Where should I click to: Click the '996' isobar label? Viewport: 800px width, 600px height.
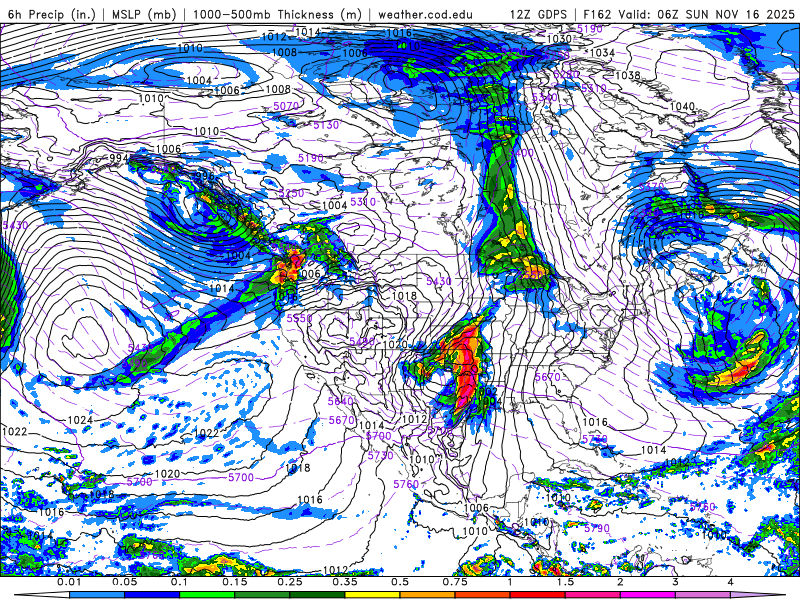[x=205, y=177]
